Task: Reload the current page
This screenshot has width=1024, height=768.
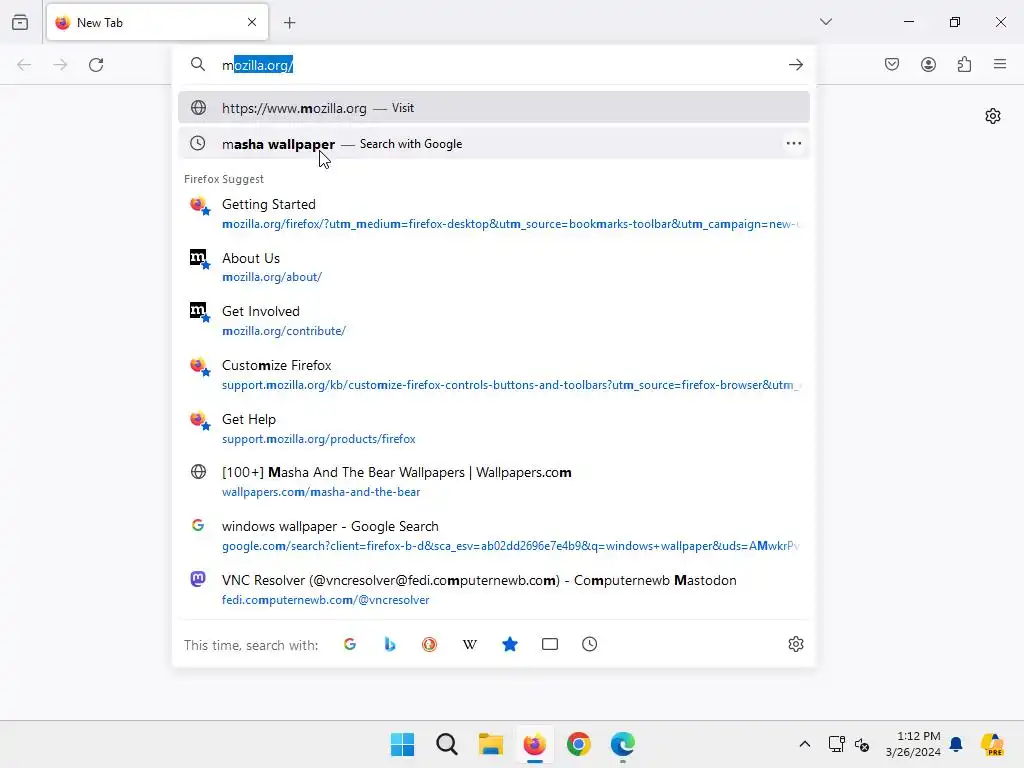Action: tap(96, 65)
